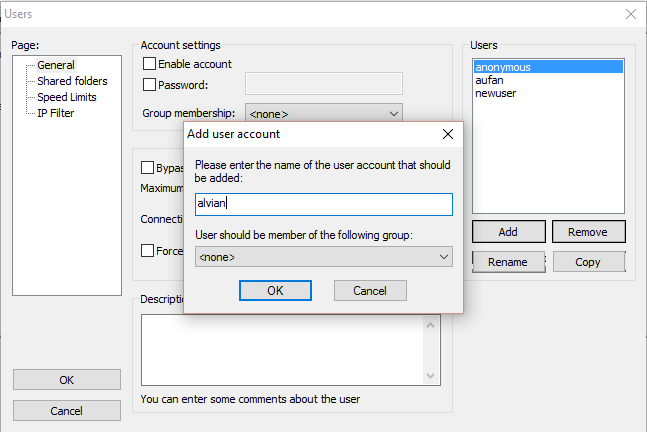Tick the Force checkbox under Connection
The image size is (647, 432).
[x=148, y=251]
